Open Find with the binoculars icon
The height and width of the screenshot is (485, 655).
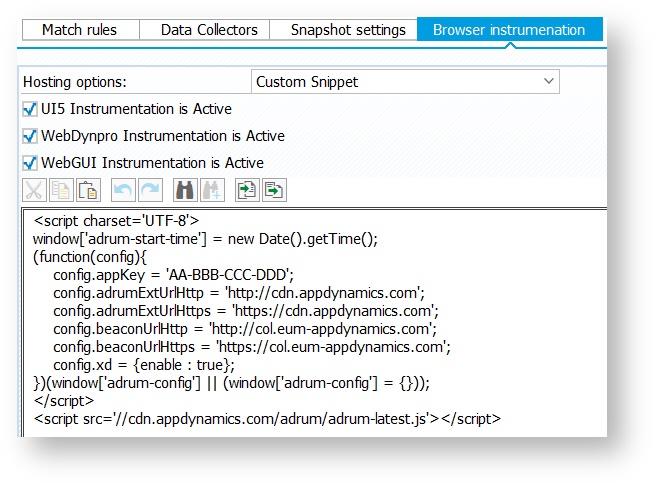coord(185,190)
